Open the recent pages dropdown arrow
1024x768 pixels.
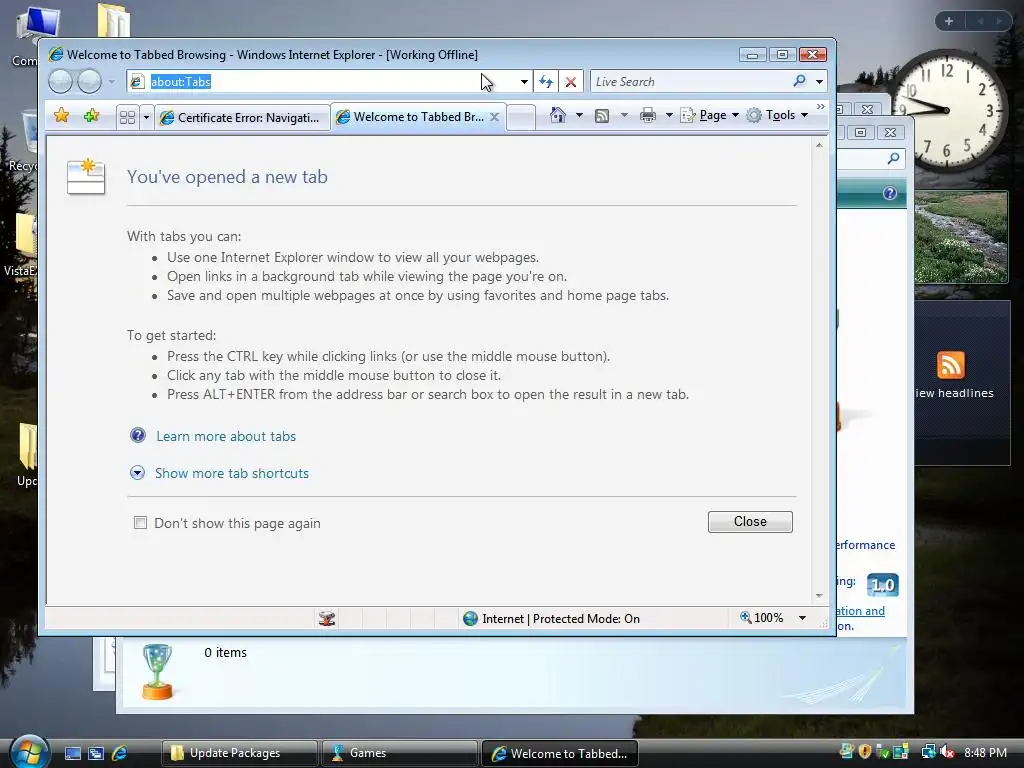point(112,82)
